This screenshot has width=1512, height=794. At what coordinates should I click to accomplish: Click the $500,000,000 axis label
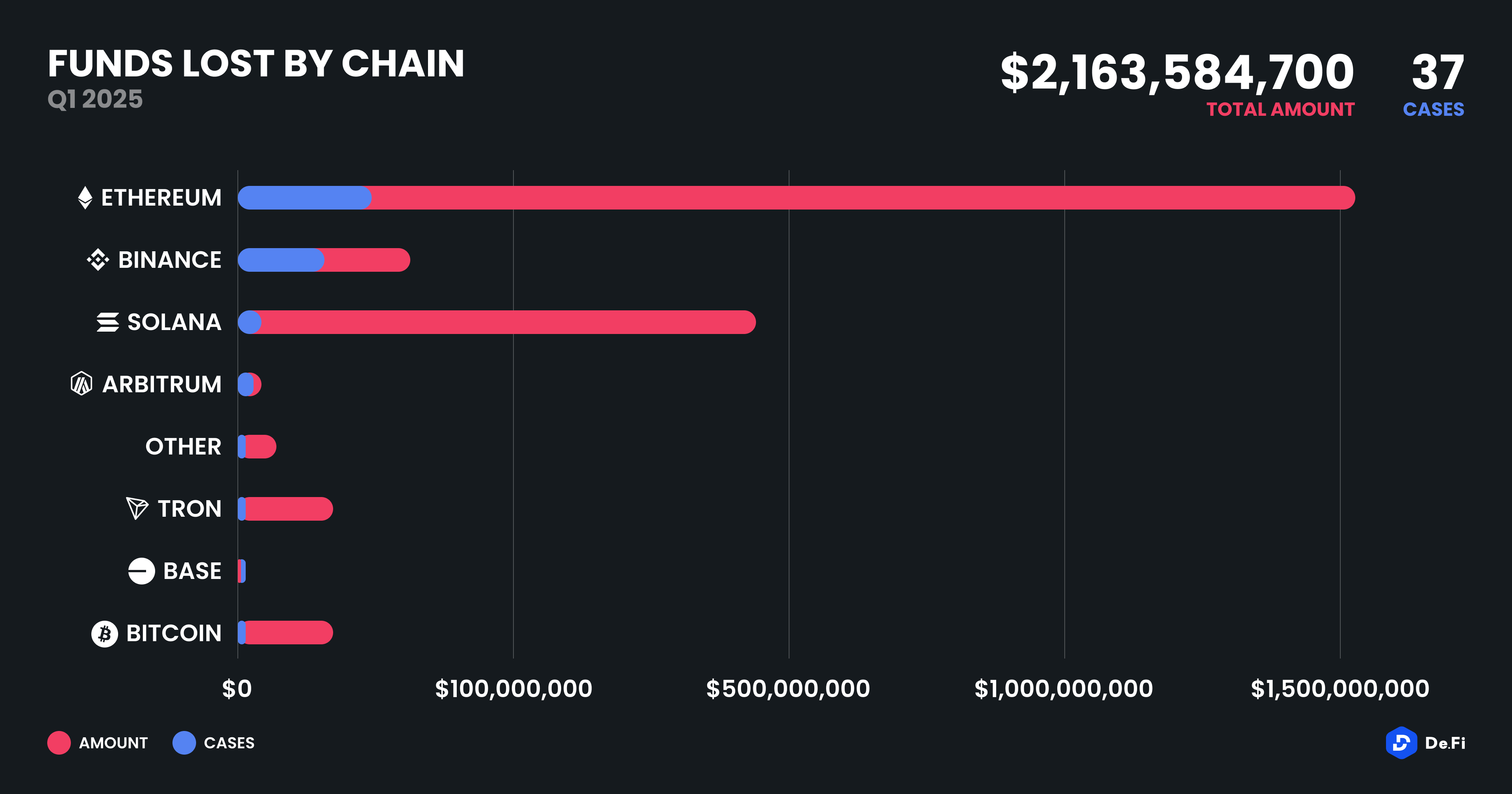(787, 689)
